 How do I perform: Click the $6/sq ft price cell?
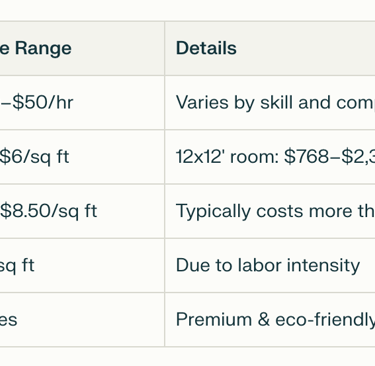(x=82, y=157)
